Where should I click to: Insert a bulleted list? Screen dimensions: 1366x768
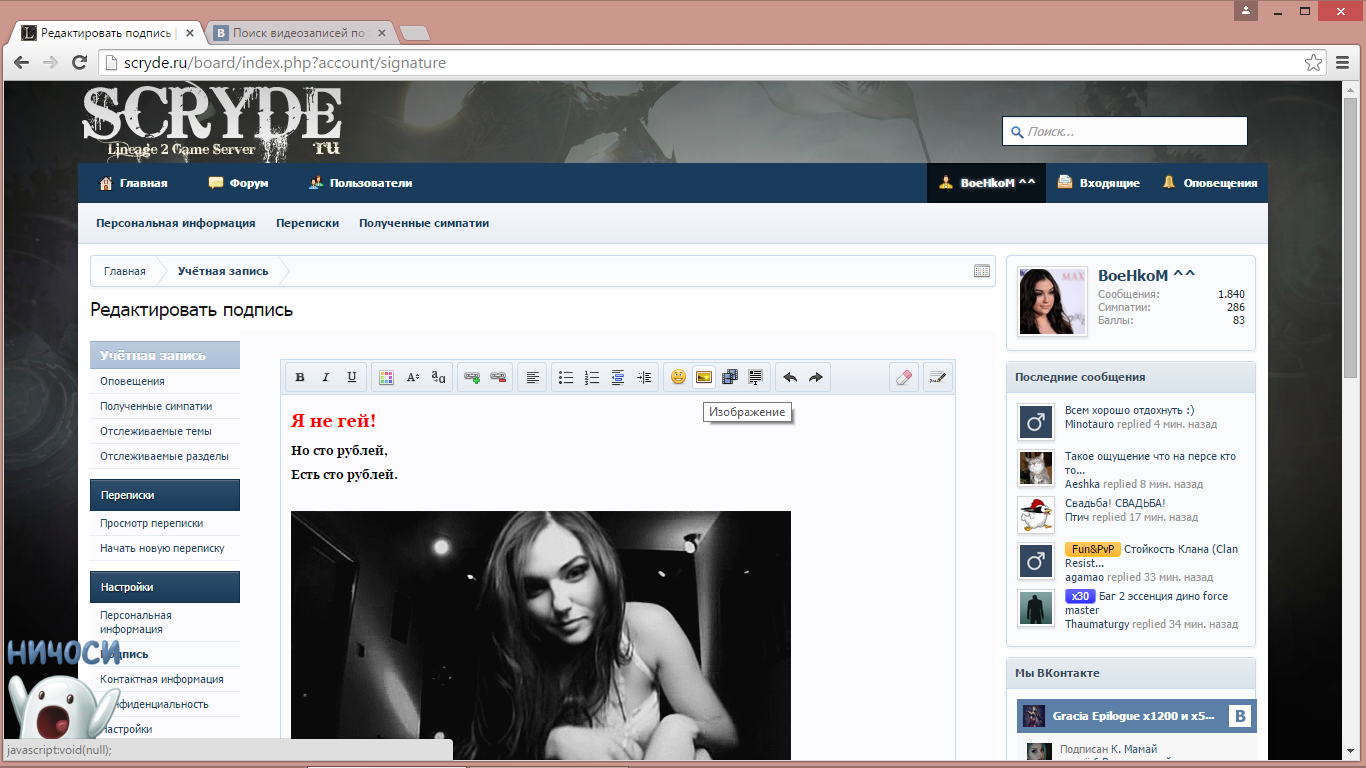[x=566, y=377]
